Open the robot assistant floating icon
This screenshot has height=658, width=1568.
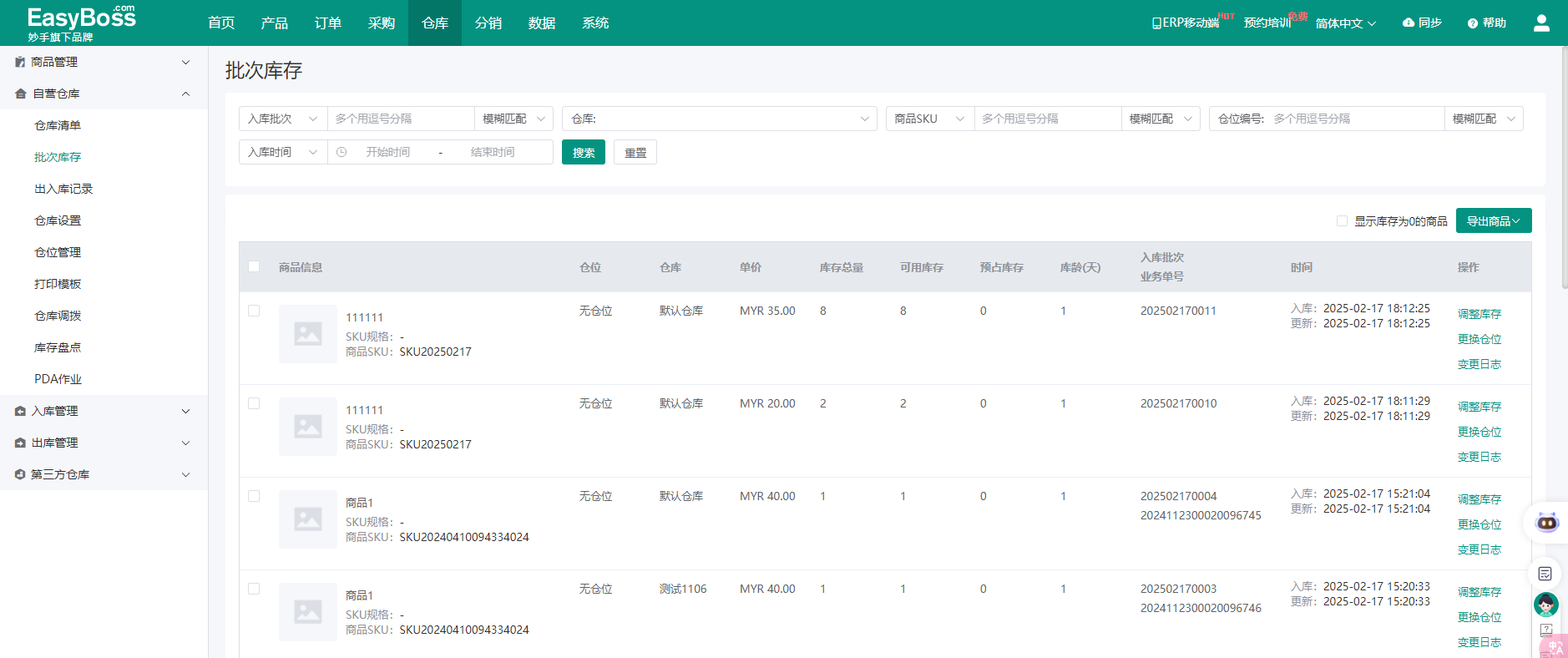[1547, 523]
